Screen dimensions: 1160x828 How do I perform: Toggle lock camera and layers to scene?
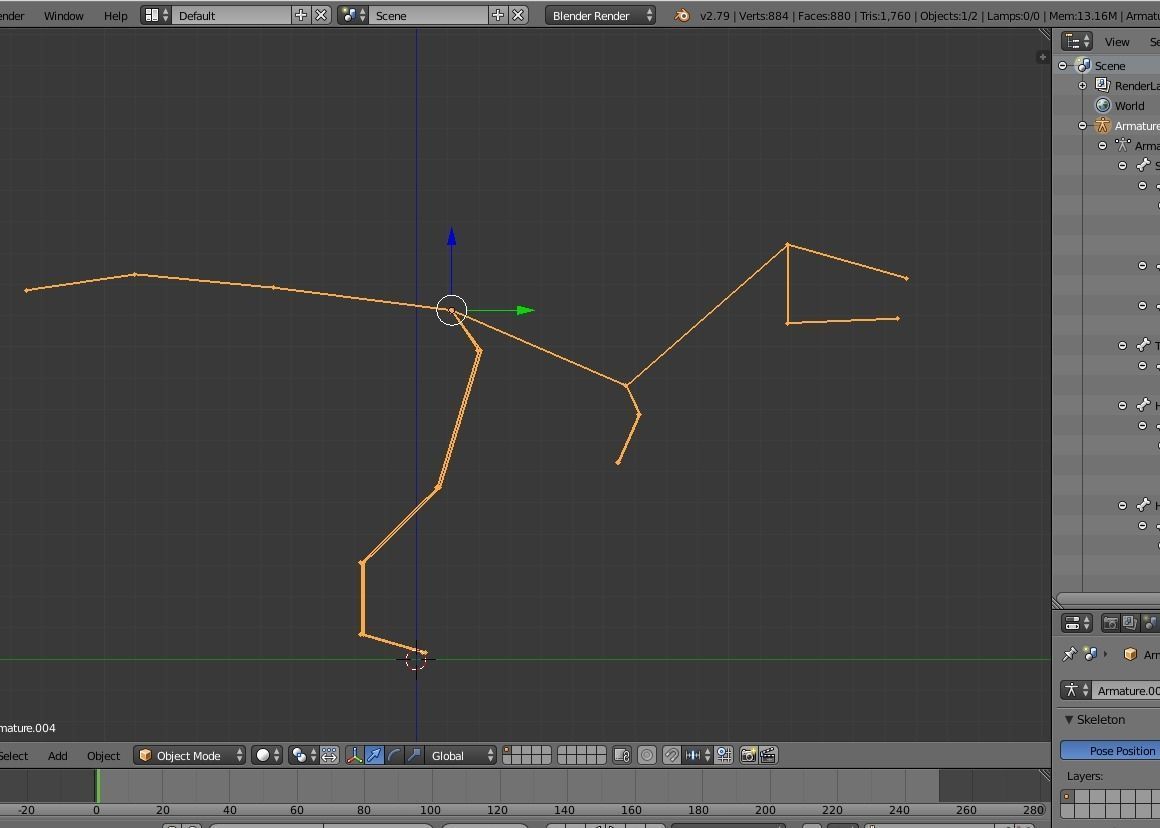[x=622, y=755]
